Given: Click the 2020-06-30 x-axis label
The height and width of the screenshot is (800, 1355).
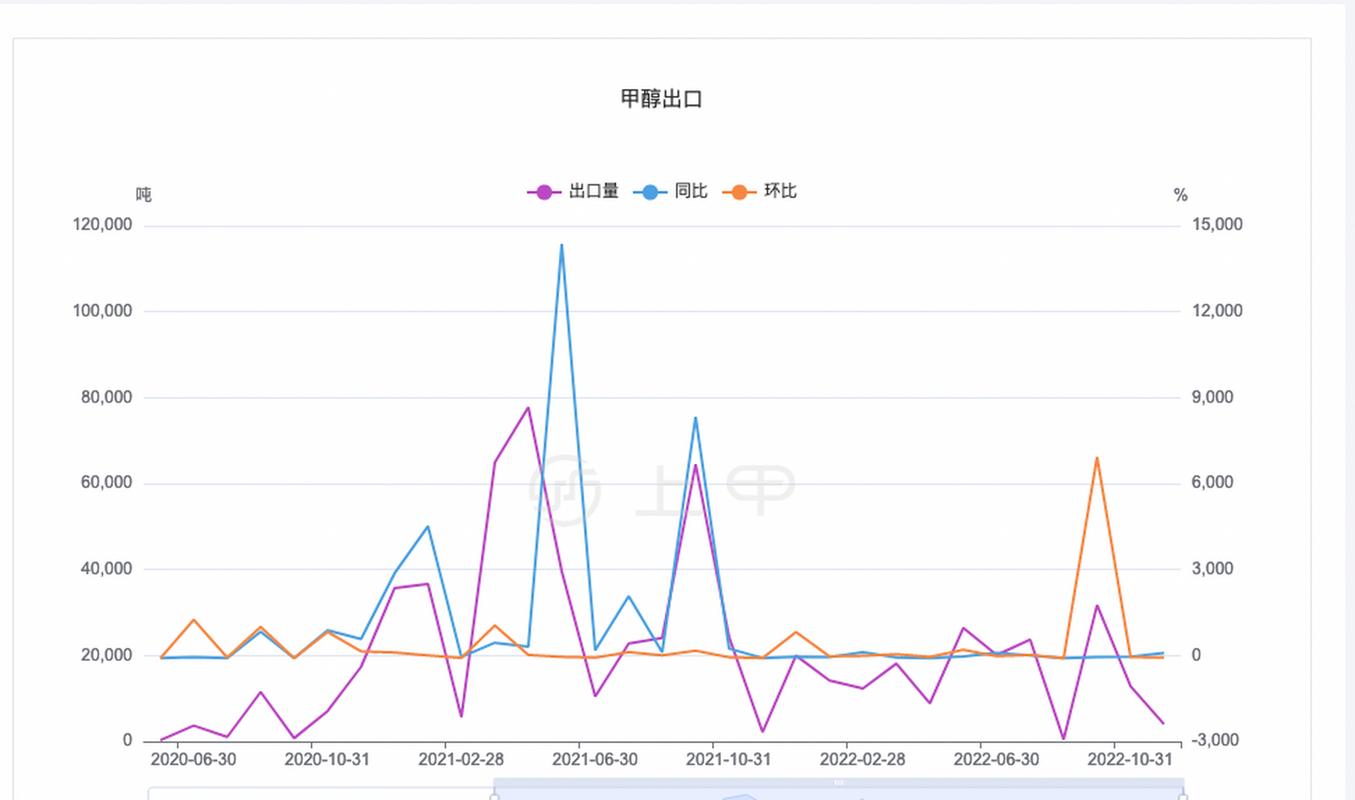Looking at the screenshot, I should (193, 760).
